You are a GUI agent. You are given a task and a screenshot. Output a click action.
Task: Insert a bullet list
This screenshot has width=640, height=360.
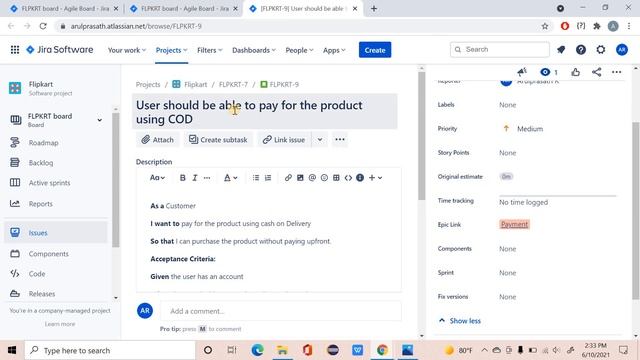click(x=256, y=178)
